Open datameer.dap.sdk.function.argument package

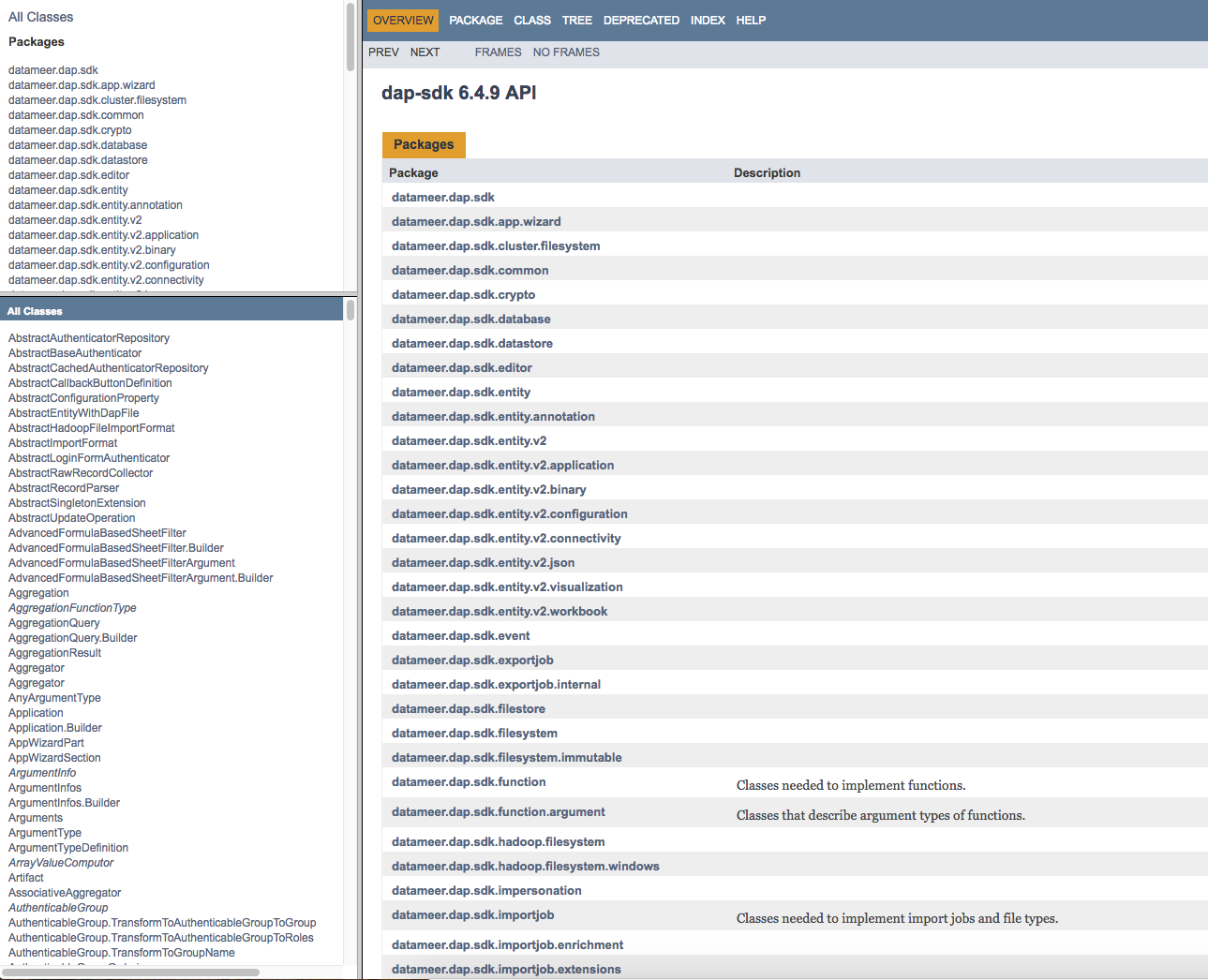click(499, 812)
